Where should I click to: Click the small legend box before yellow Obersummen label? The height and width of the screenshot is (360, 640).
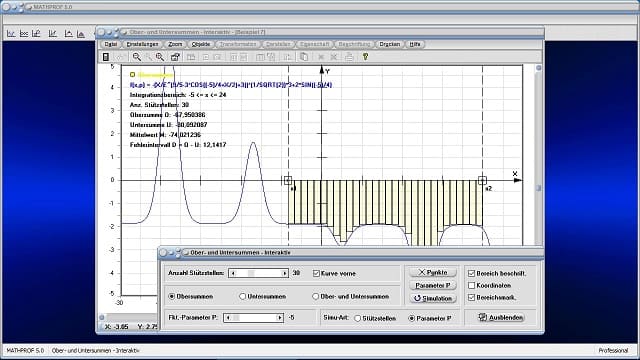click(132, 75)
